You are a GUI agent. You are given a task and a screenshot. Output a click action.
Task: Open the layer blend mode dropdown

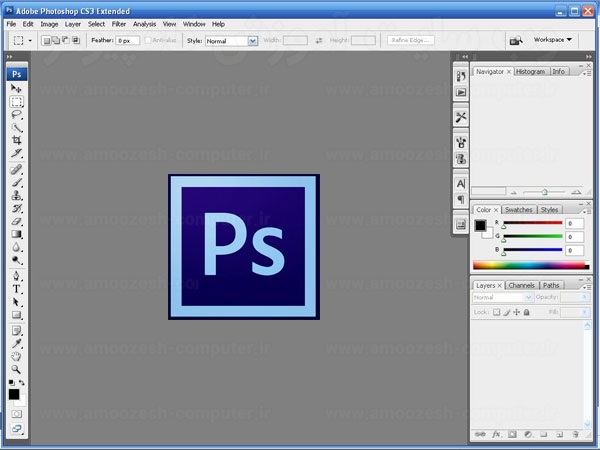[502, 297]
